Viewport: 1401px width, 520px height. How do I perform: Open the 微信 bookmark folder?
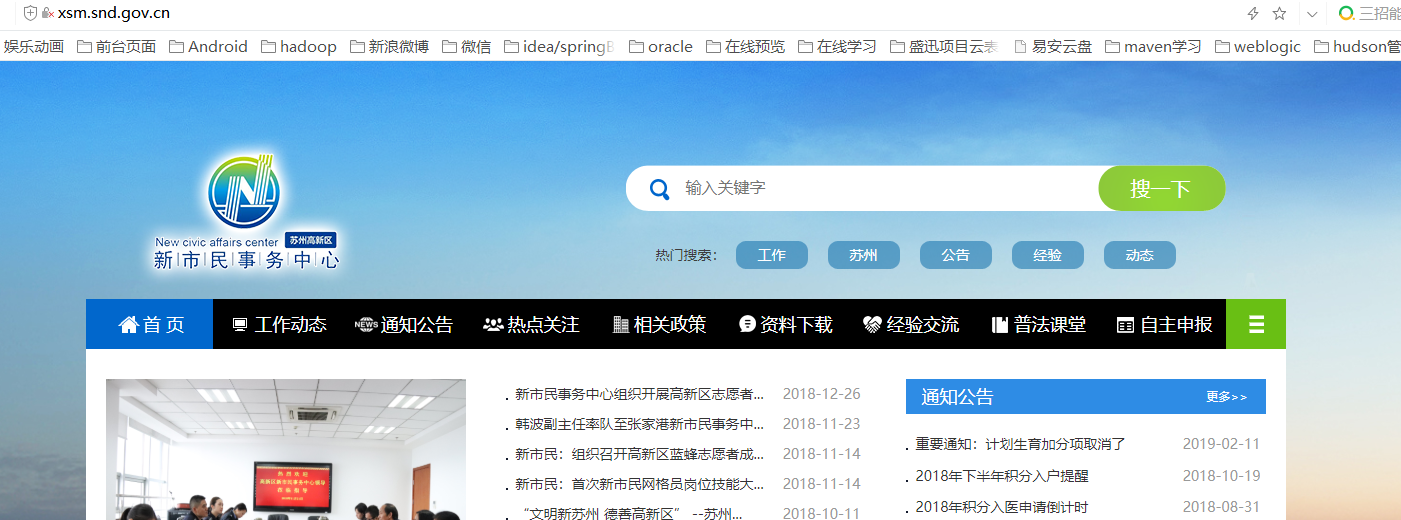tap(466, 46)
